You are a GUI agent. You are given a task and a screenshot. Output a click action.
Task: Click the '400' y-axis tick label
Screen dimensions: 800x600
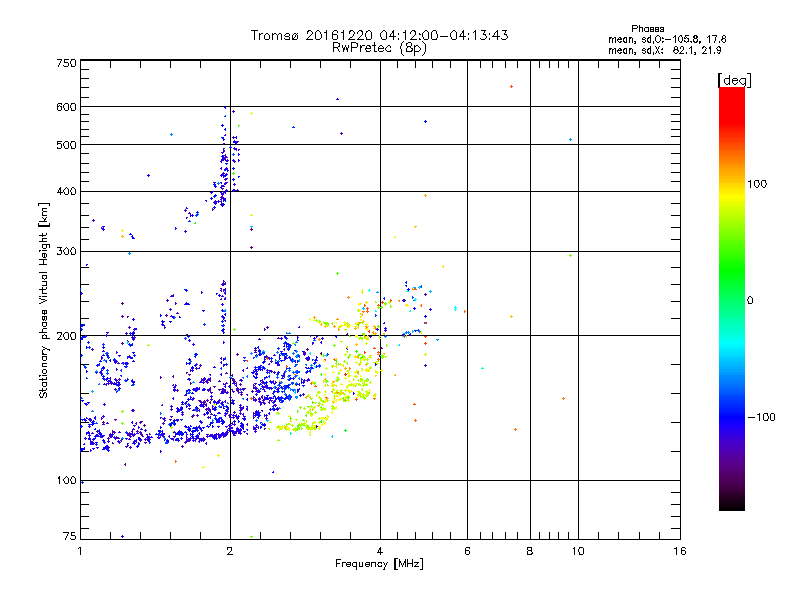click(67, 191)
